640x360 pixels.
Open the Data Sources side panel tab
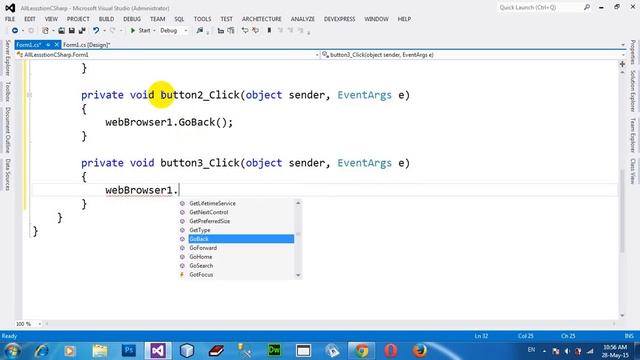pos(7,174)
